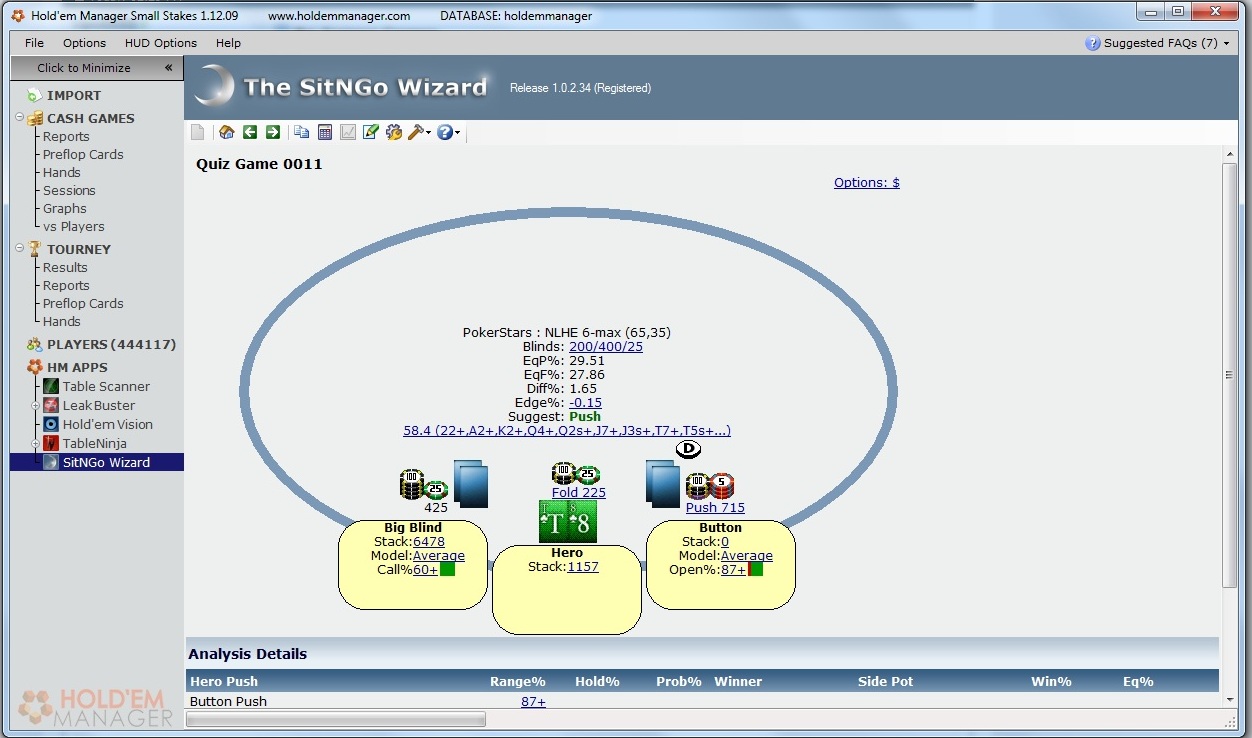This screenshot has height=738, width=1252.
Task: Click the vertical scrollbar of the wizard
Action: [1230, 375]
